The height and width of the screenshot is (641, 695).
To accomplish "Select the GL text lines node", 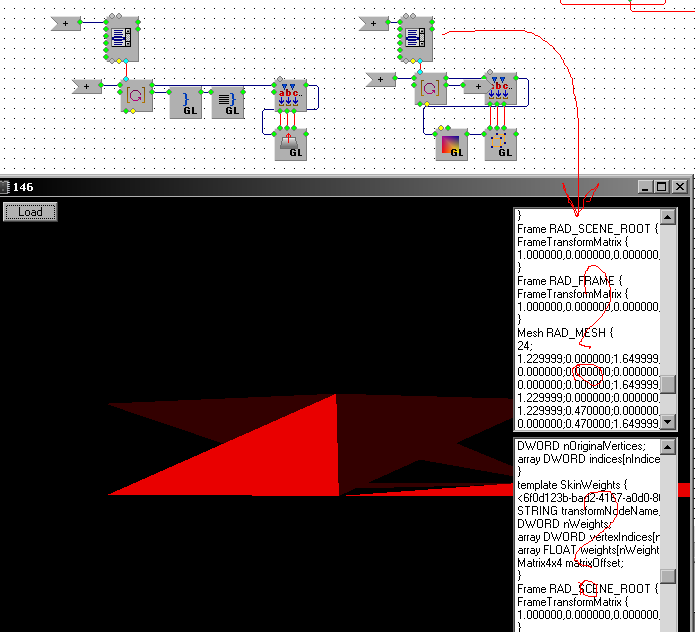I will [x=228, y=103].
